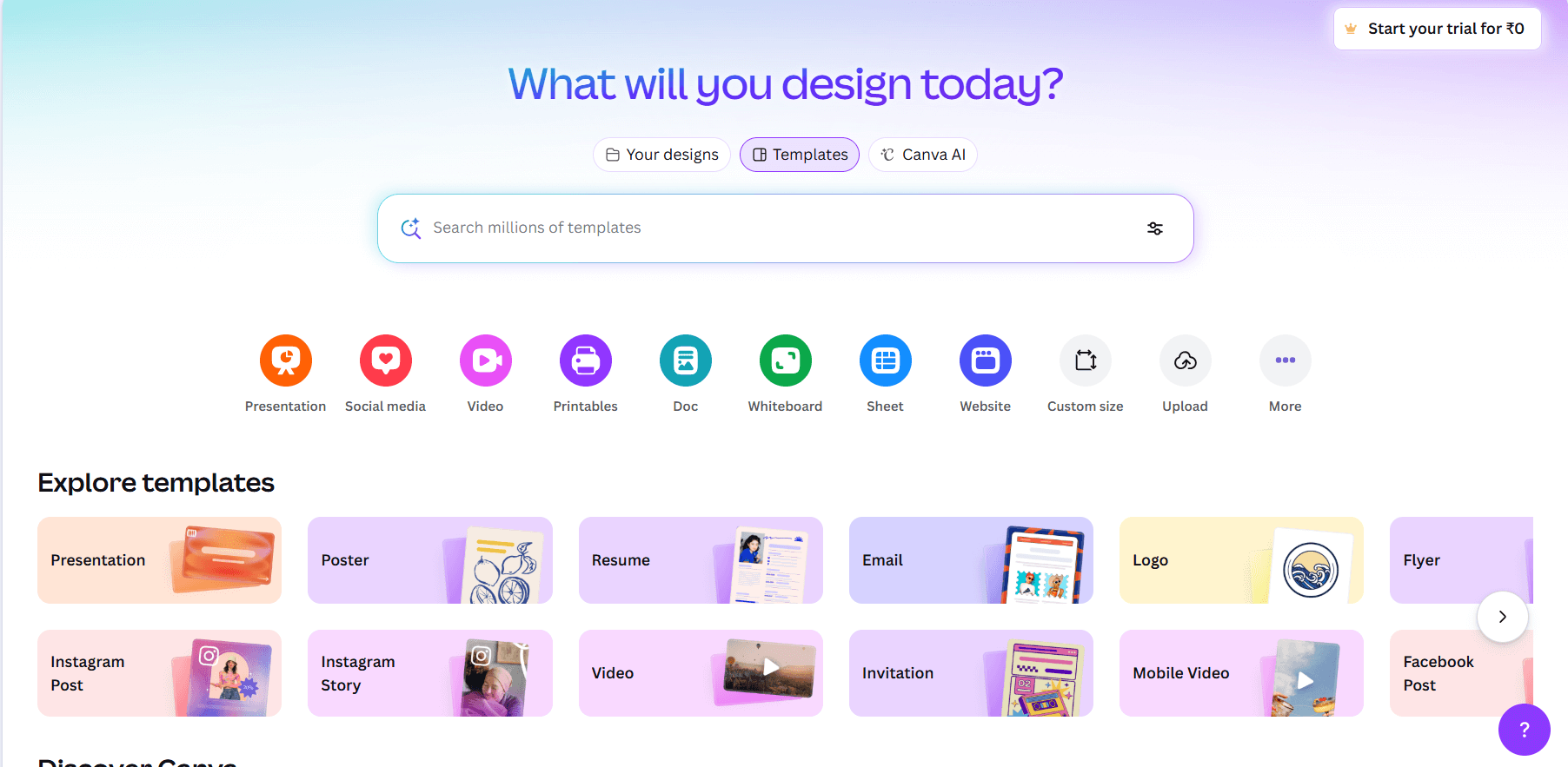Launch the Whiteboard icon
The width and height of the screenshot is (1568, 767).
pyautogui.click(x=785, y=360)
